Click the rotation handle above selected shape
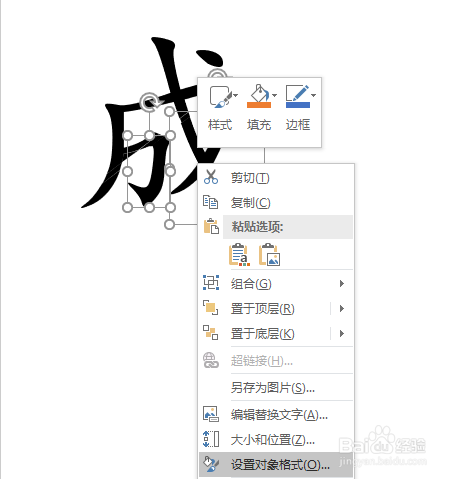456x479 pixels. point(149,102)
